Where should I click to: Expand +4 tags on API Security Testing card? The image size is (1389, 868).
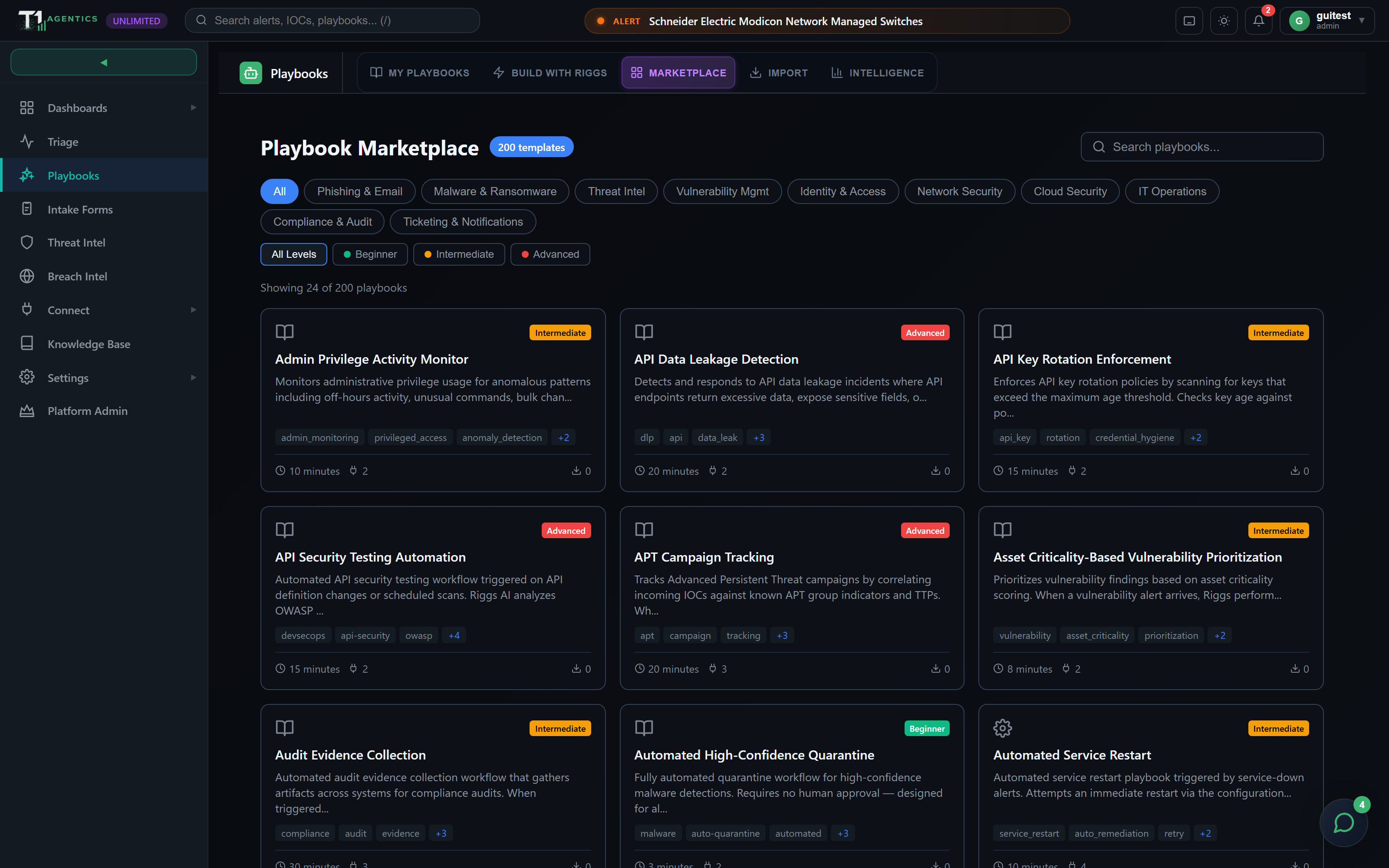(x=454, y=635)
